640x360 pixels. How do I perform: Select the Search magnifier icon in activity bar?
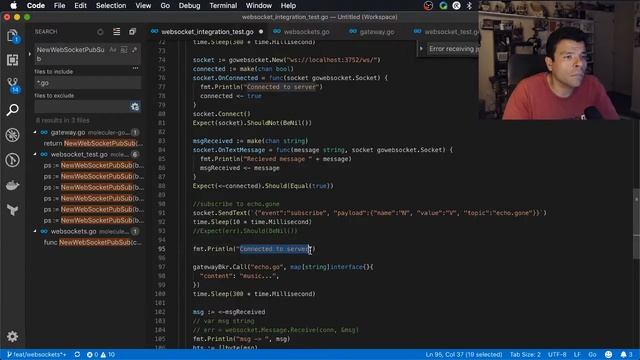13,110
